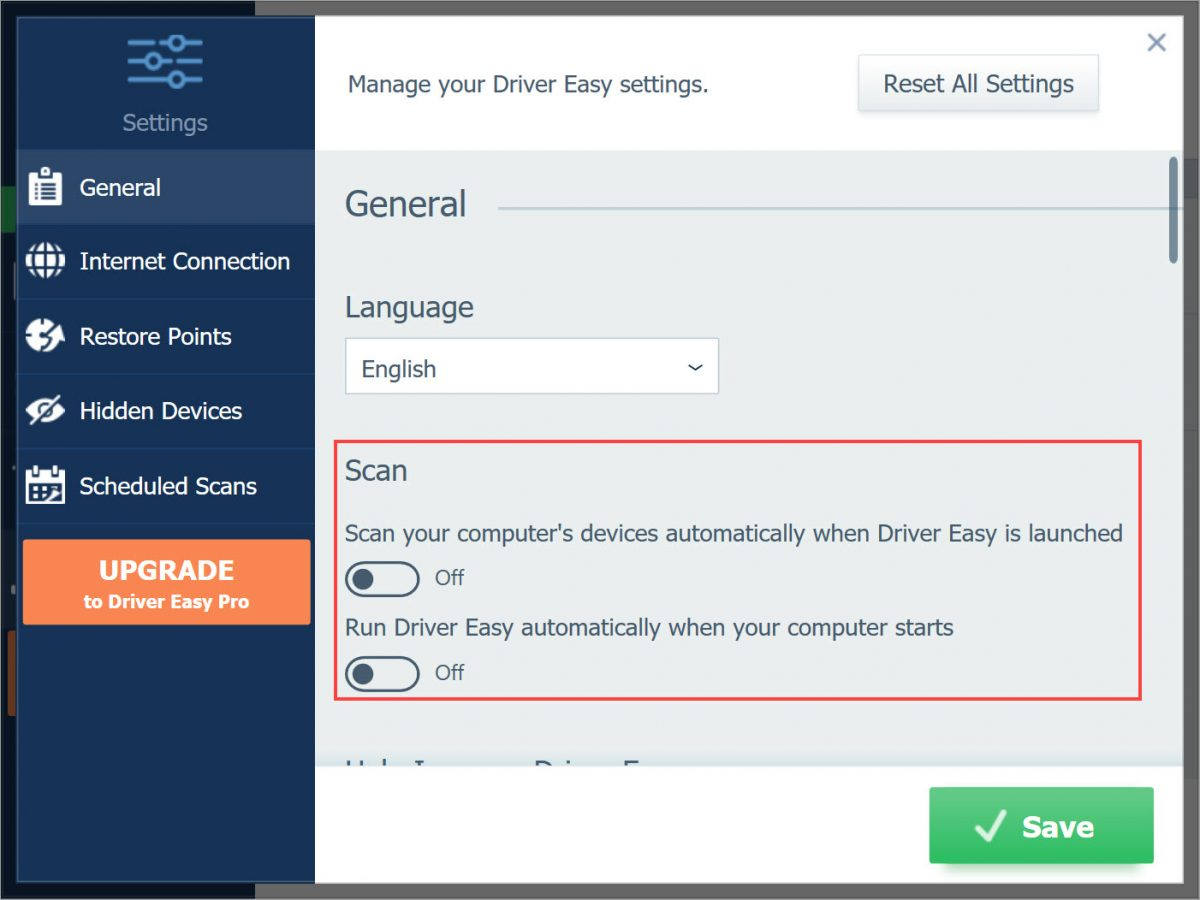This screenshot has height=900, width=1200.
Task: Click the Settings sliders icon
Action: click(165, 62)
